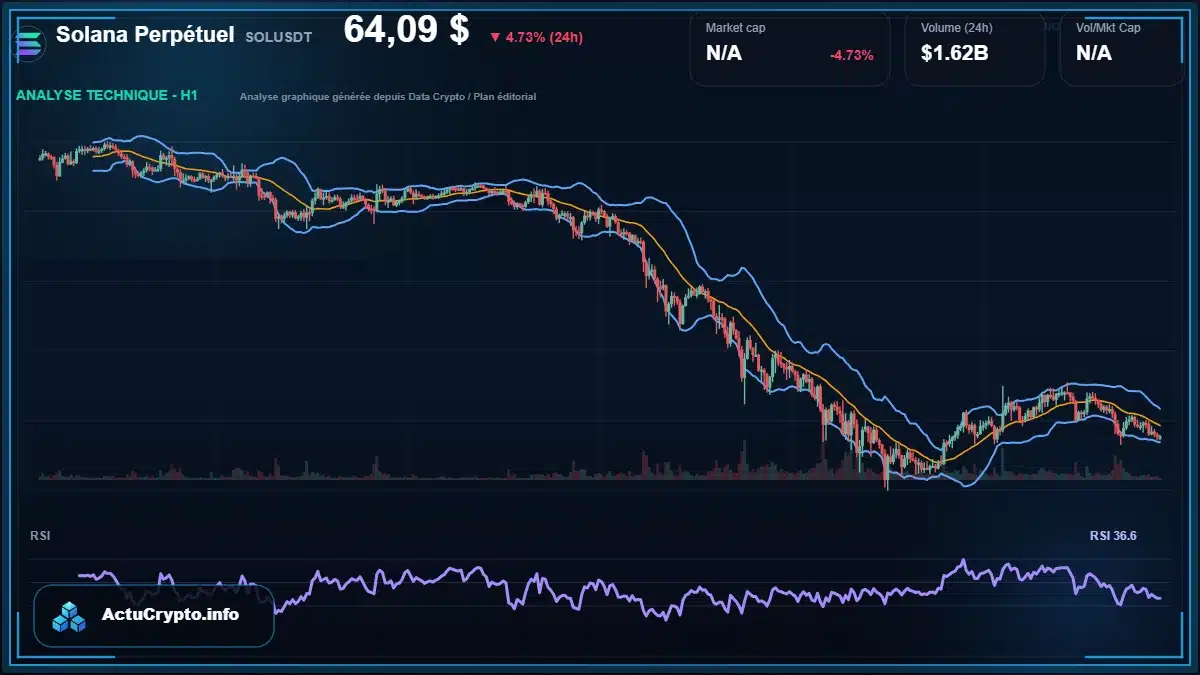Click the N/A value under Vol/Mkt Cap

pyautogui.click(x=1094, y=54)
